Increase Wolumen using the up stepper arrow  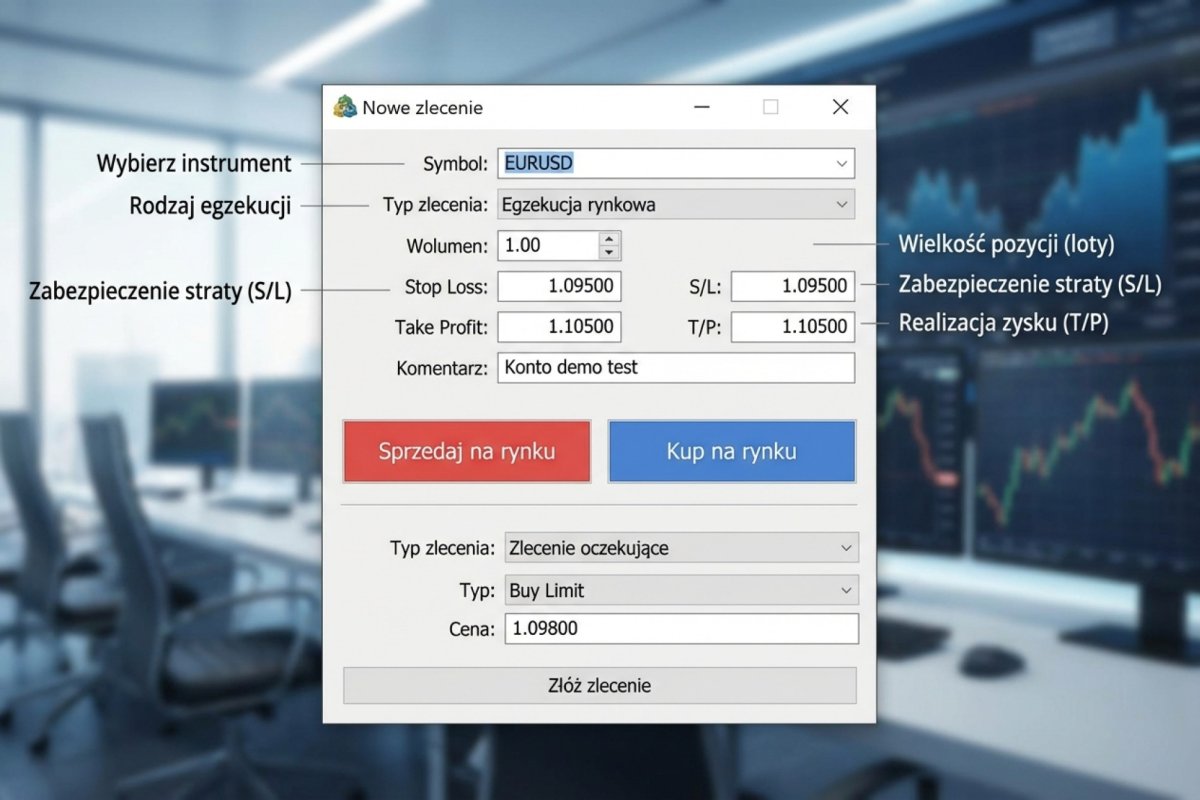tap(611, 238)
